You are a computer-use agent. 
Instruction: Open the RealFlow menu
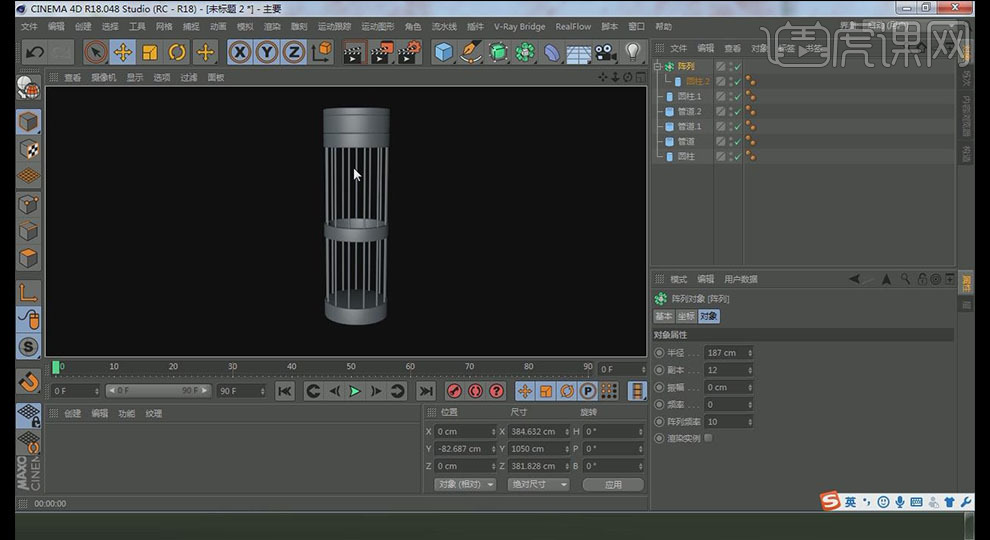573,27
